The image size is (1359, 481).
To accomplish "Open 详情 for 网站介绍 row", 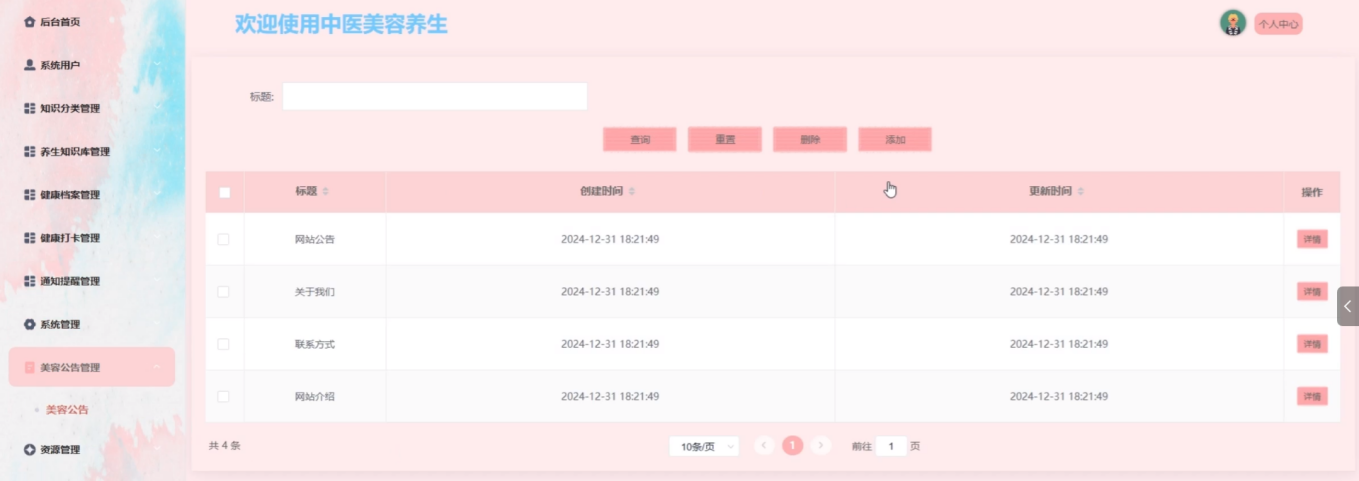I will pos(1312,397).
